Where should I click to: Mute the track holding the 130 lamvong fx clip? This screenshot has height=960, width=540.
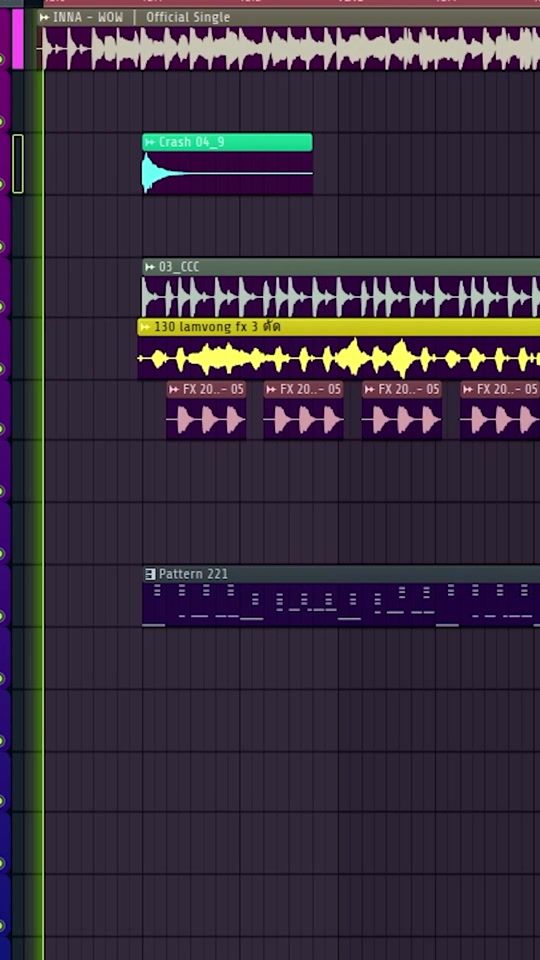pos(2,369)
